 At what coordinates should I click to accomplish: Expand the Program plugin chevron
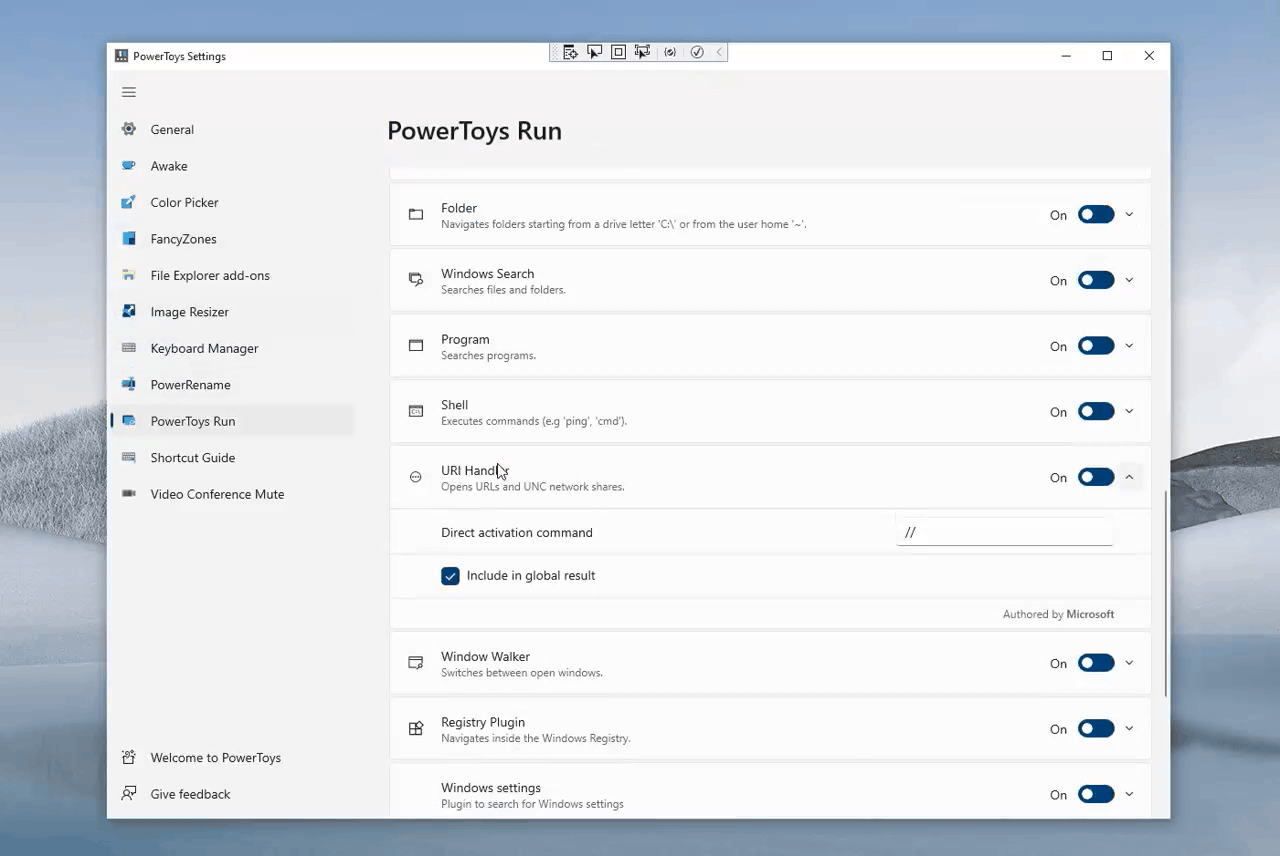pos(1129,346)
